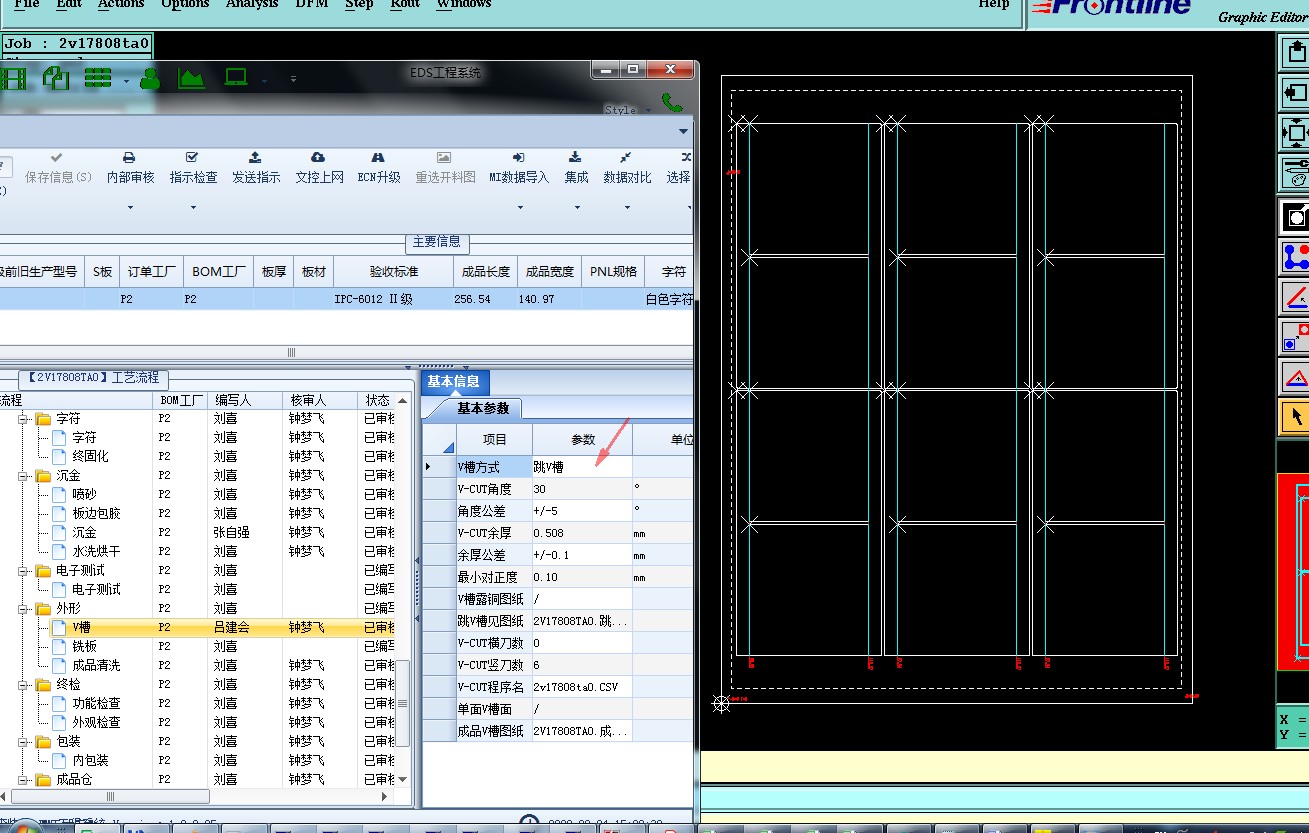The height and width of the screenshot is (833, 1309).
Task: Click the green user icon in title bar
Action: [x=150, y=78]
